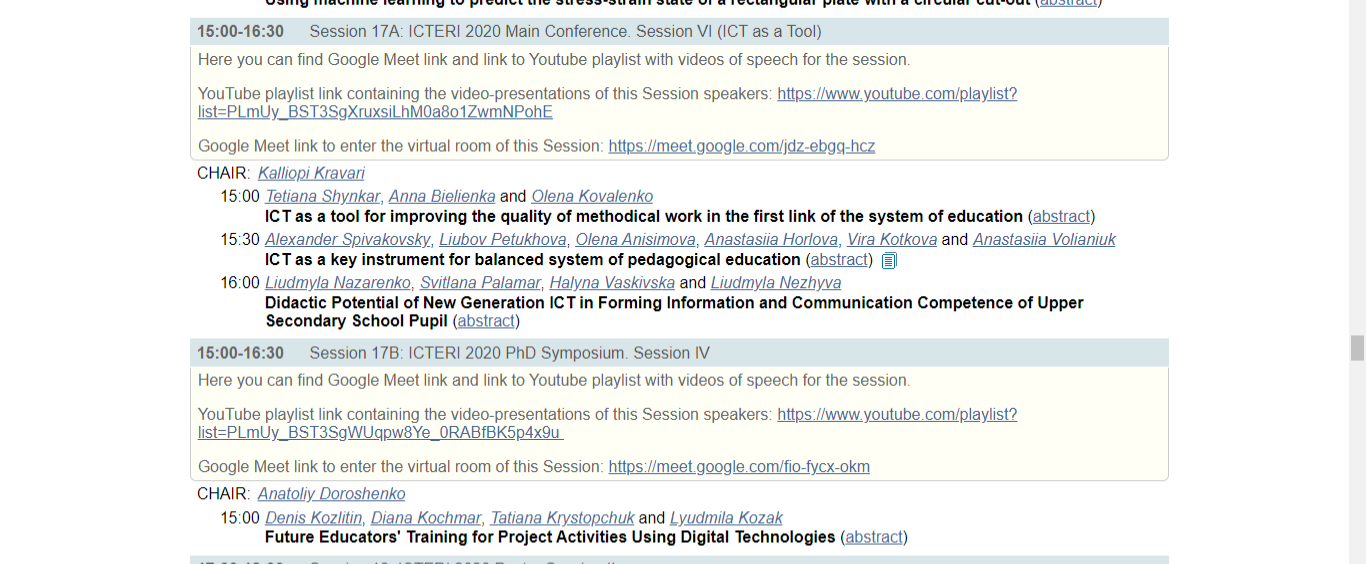Click author Olena Kovalenko's name

[592, 196]
